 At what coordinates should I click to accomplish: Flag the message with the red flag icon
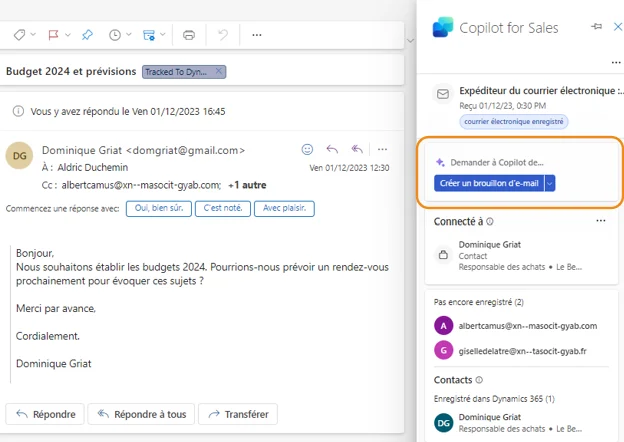point(53,35)
